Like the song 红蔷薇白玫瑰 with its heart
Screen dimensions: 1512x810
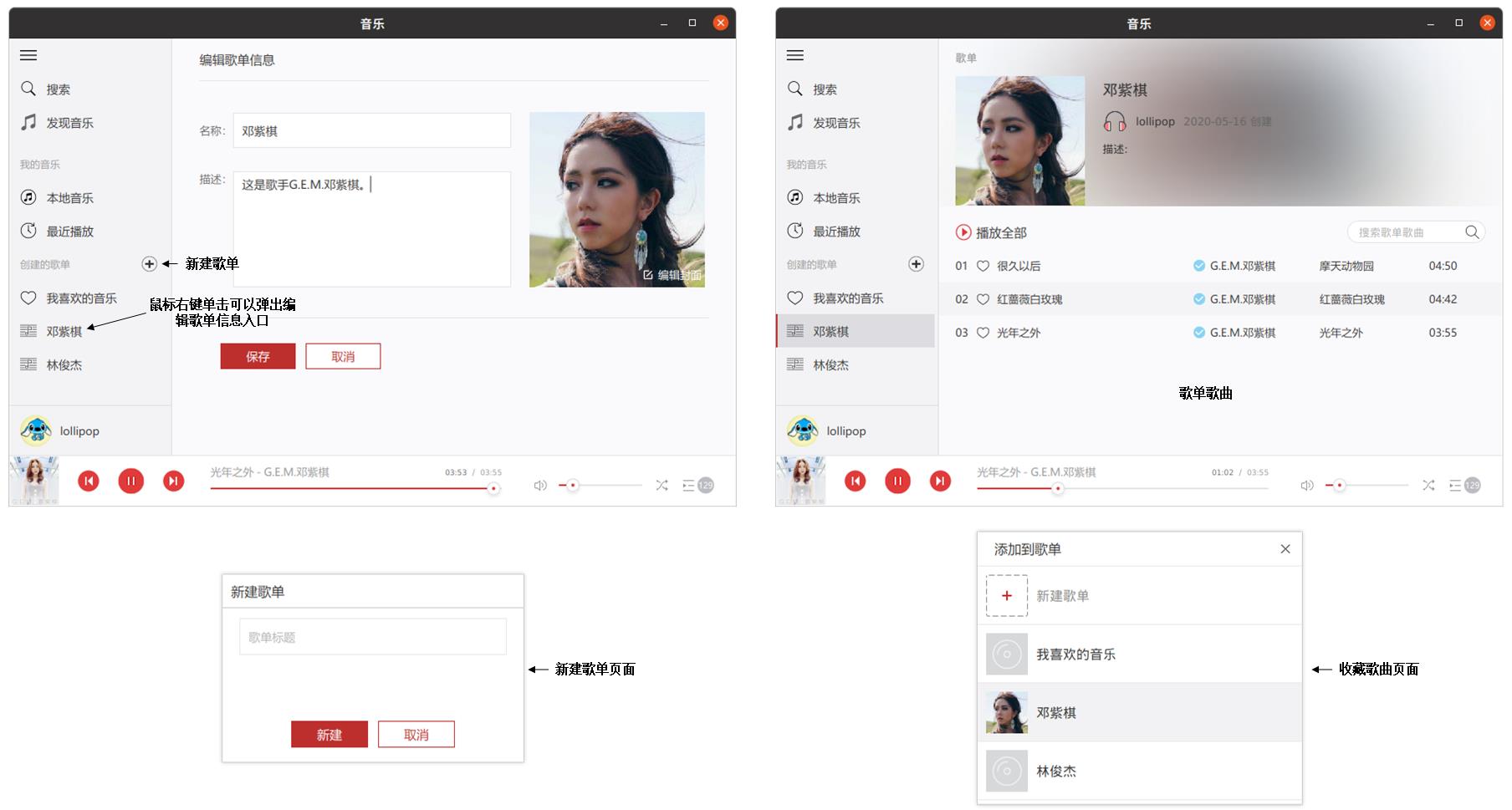point(983,299)
